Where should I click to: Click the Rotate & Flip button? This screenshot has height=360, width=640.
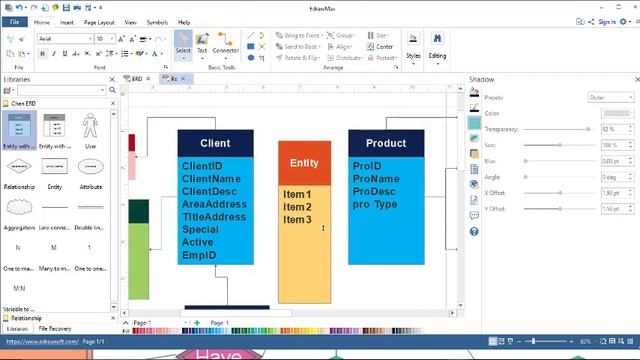point(298,58)
